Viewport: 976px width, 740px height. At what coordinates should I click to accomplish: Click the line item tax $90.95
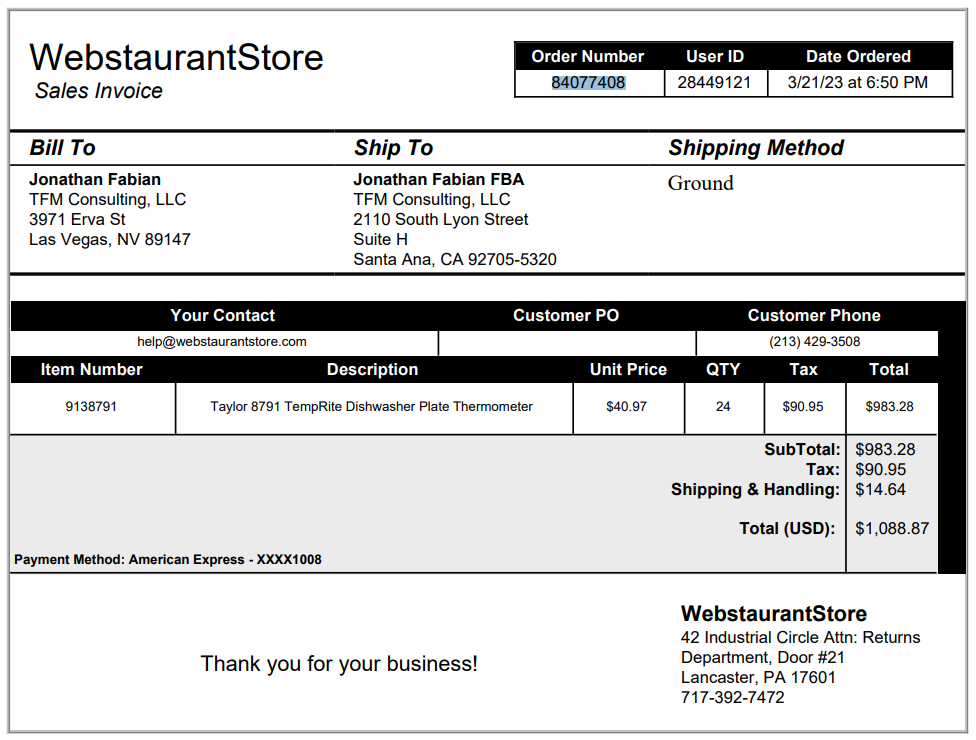pyautogui.click(x=803, y=406)
